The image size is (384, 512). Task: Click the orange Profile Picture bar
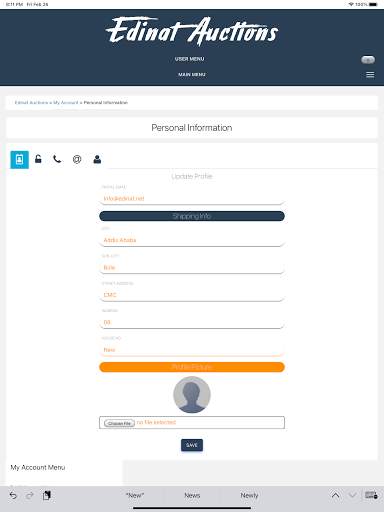coord(192,367)
